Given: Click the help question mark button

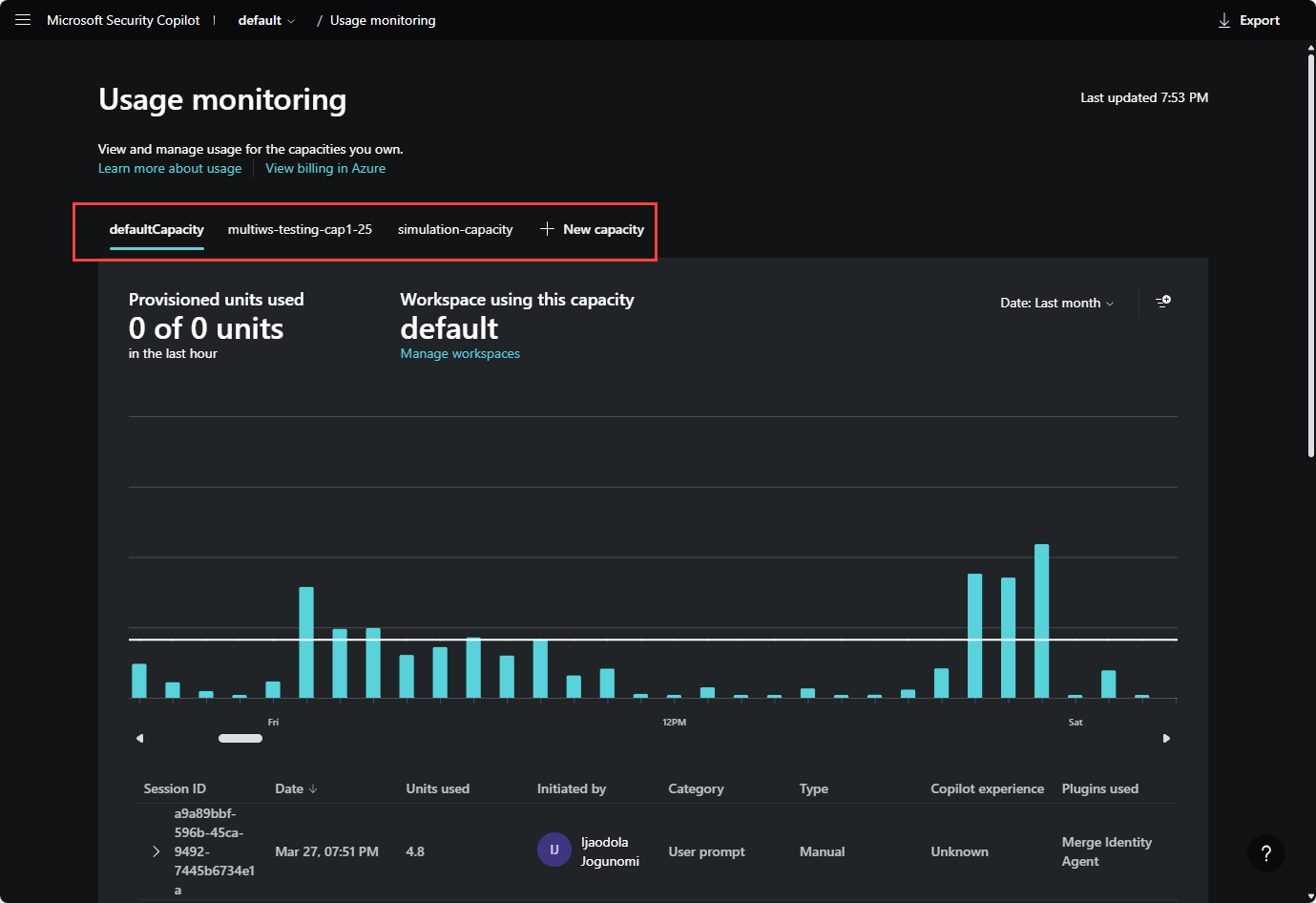Looking at the screenshot, I should coord(1265,853).
